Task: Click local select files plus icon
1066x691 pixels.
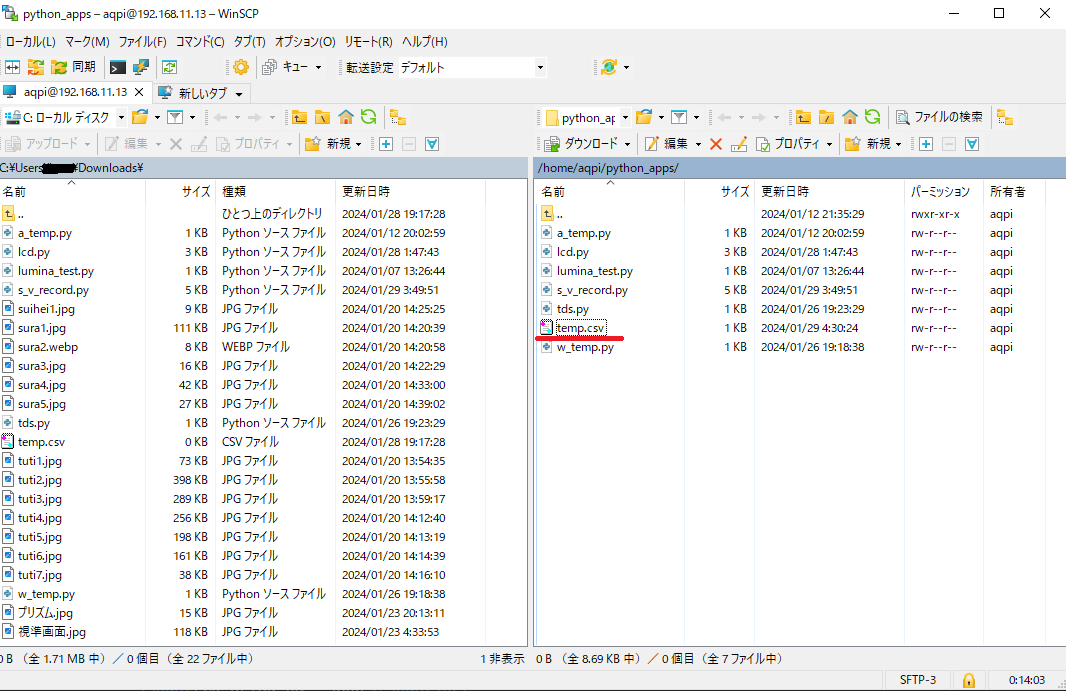Action: click(x=386, y=144)
